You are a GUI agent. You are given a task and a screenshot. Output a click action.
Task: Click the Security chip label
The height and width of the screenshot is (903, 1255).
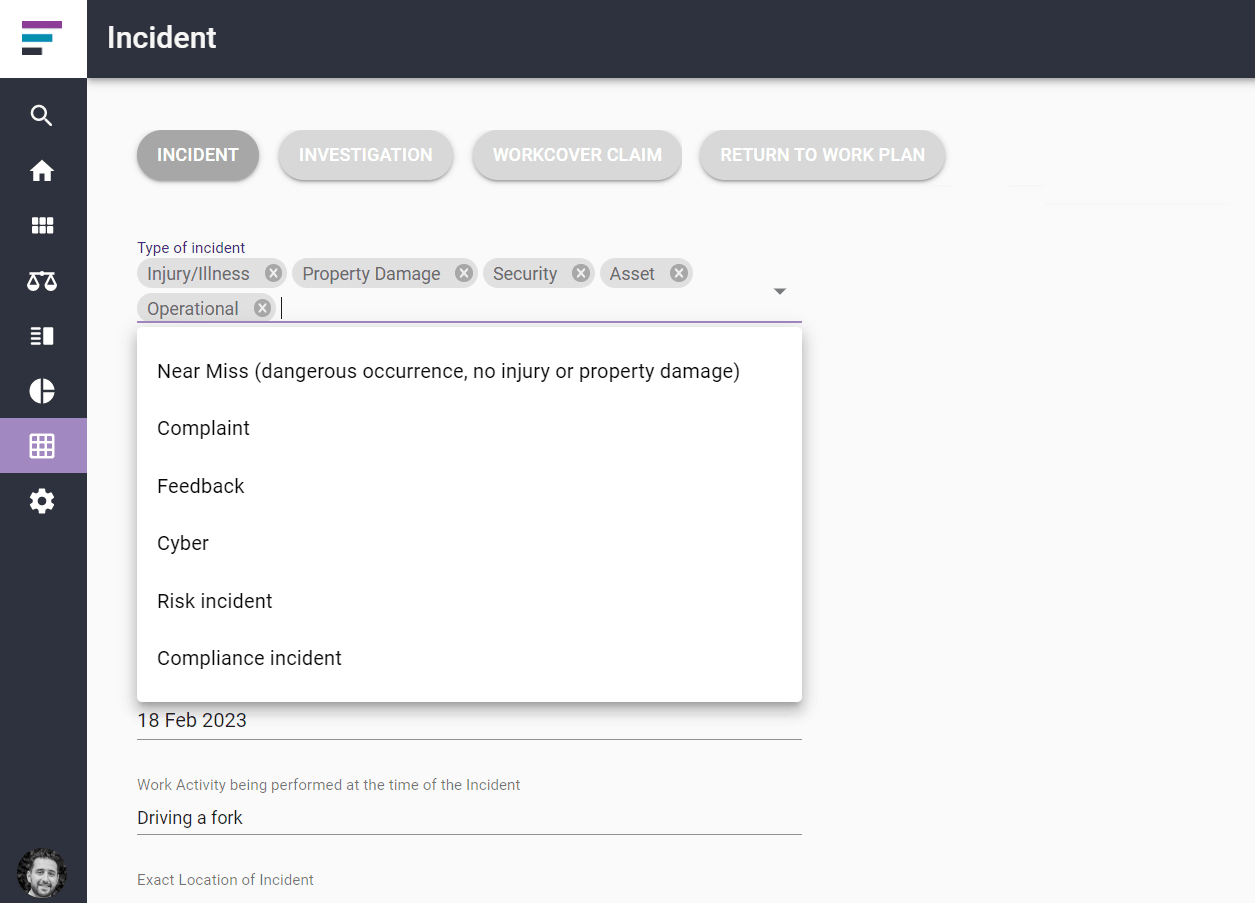(525, 274)
